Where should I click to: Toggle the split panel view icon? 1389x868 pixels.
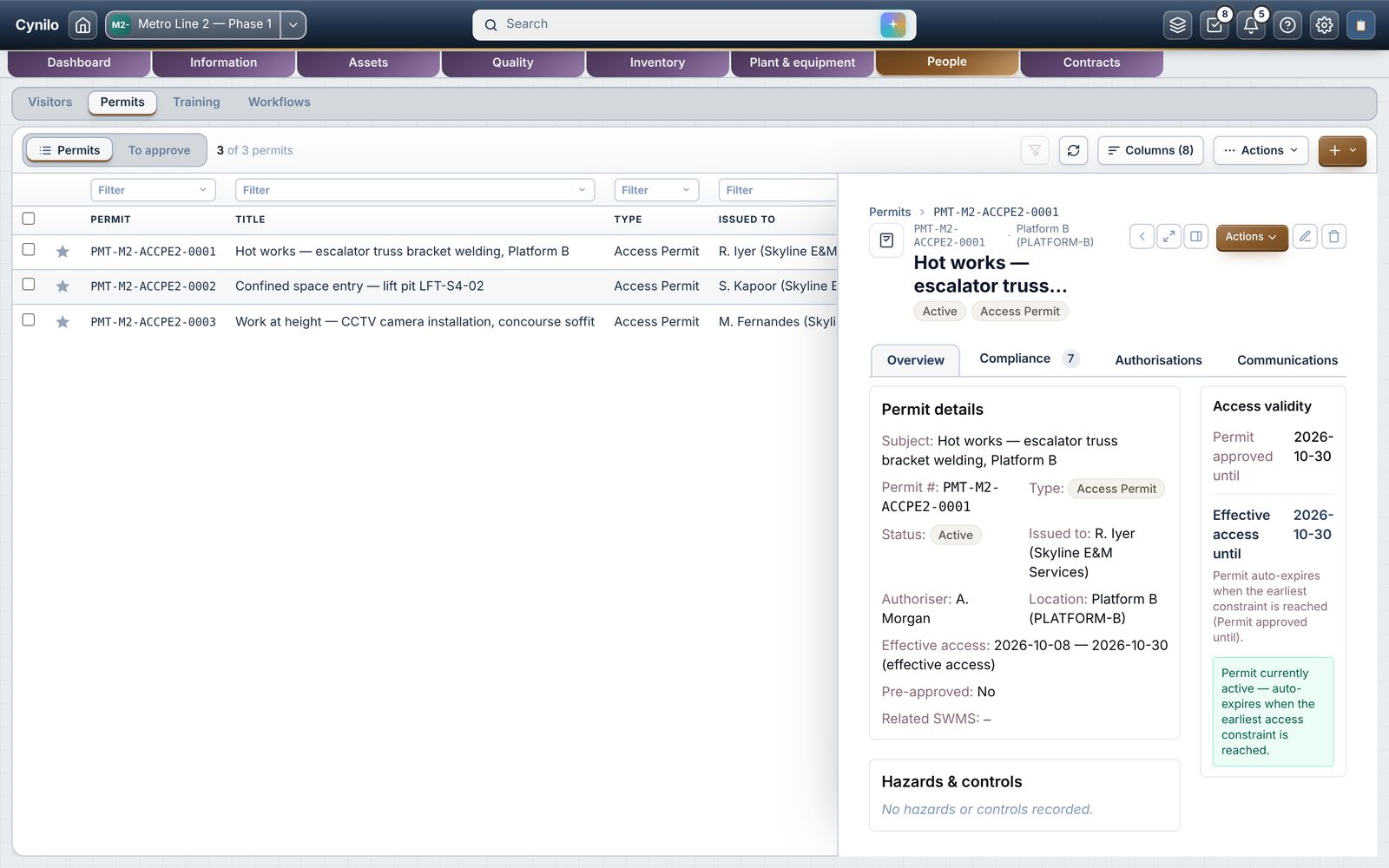1195,236
